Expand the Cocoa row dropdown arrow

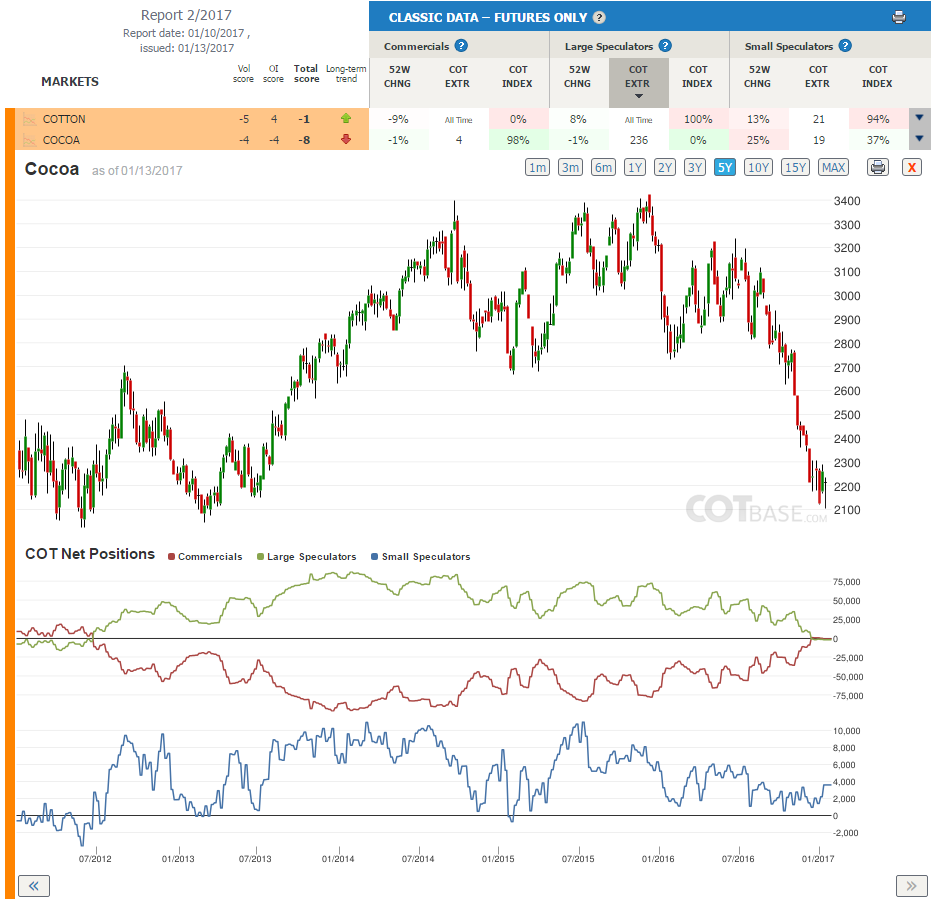click(919, 139)
